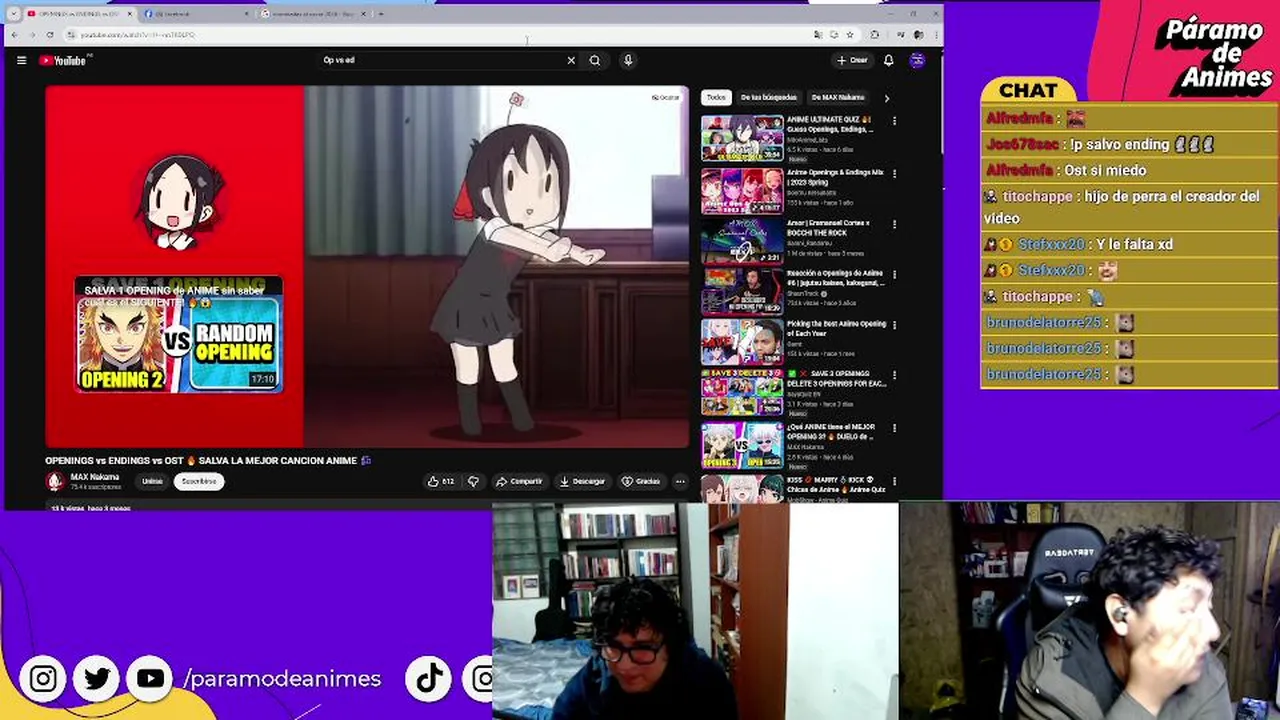Open the Reacción a Openings de Anime thumbnail

click(742, 291)
